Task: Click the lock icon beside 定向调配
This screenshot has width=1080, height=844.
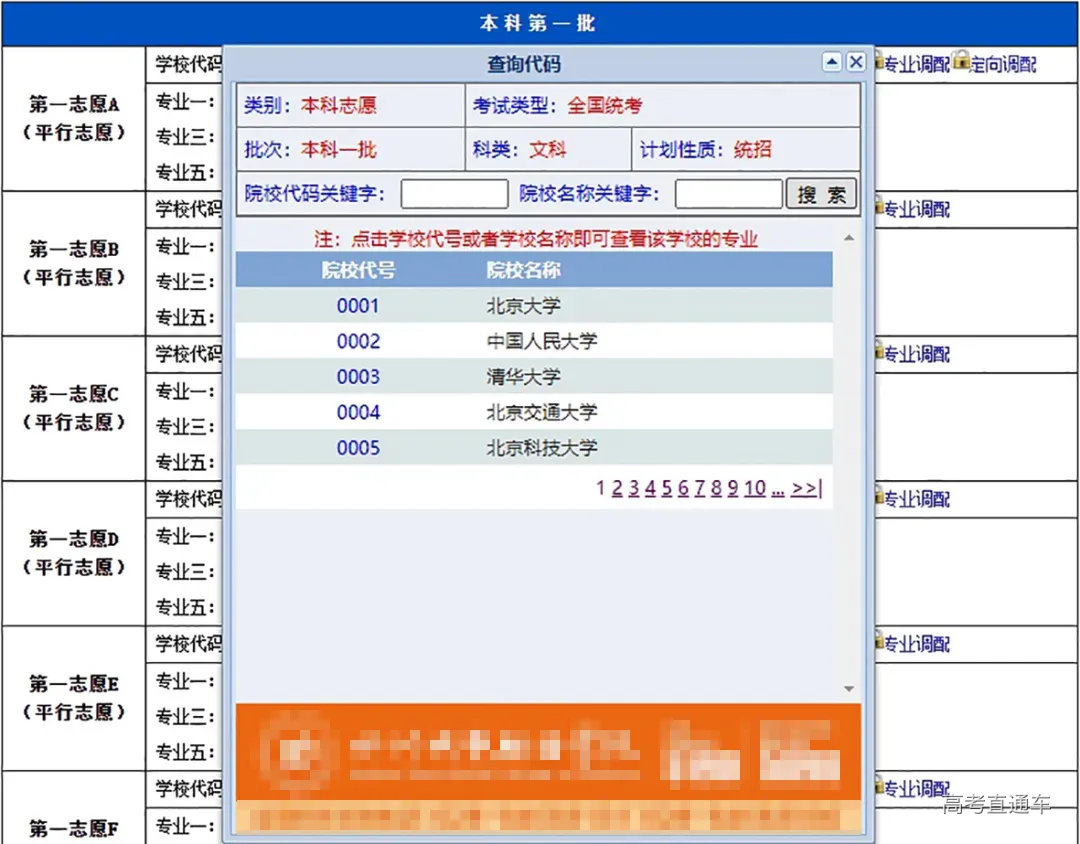Action: tap(958, 62)
